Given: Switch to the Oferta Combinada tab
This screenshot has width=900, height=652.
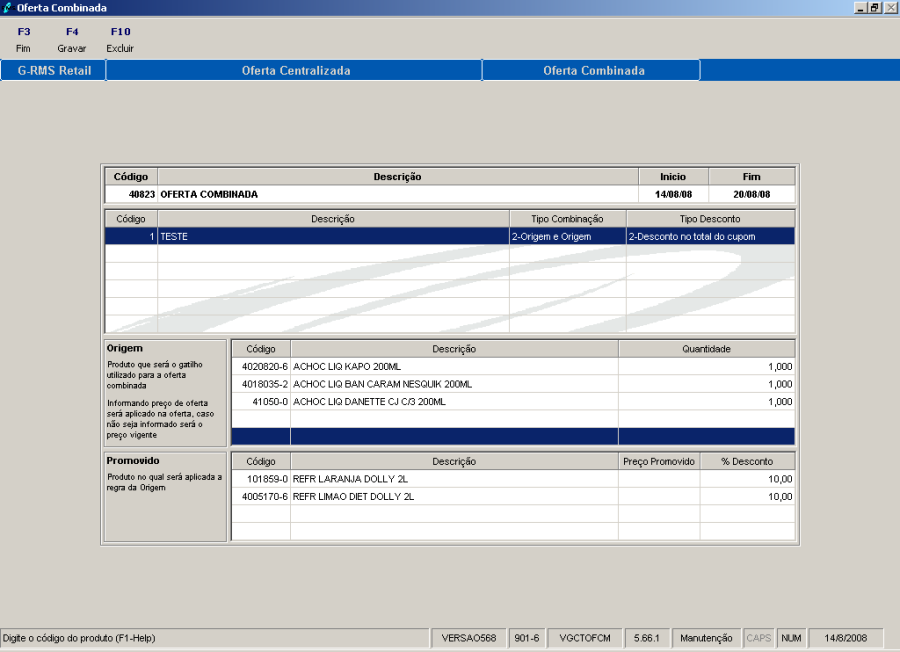Looking at the screenshot, I should (x=592, y=71).
